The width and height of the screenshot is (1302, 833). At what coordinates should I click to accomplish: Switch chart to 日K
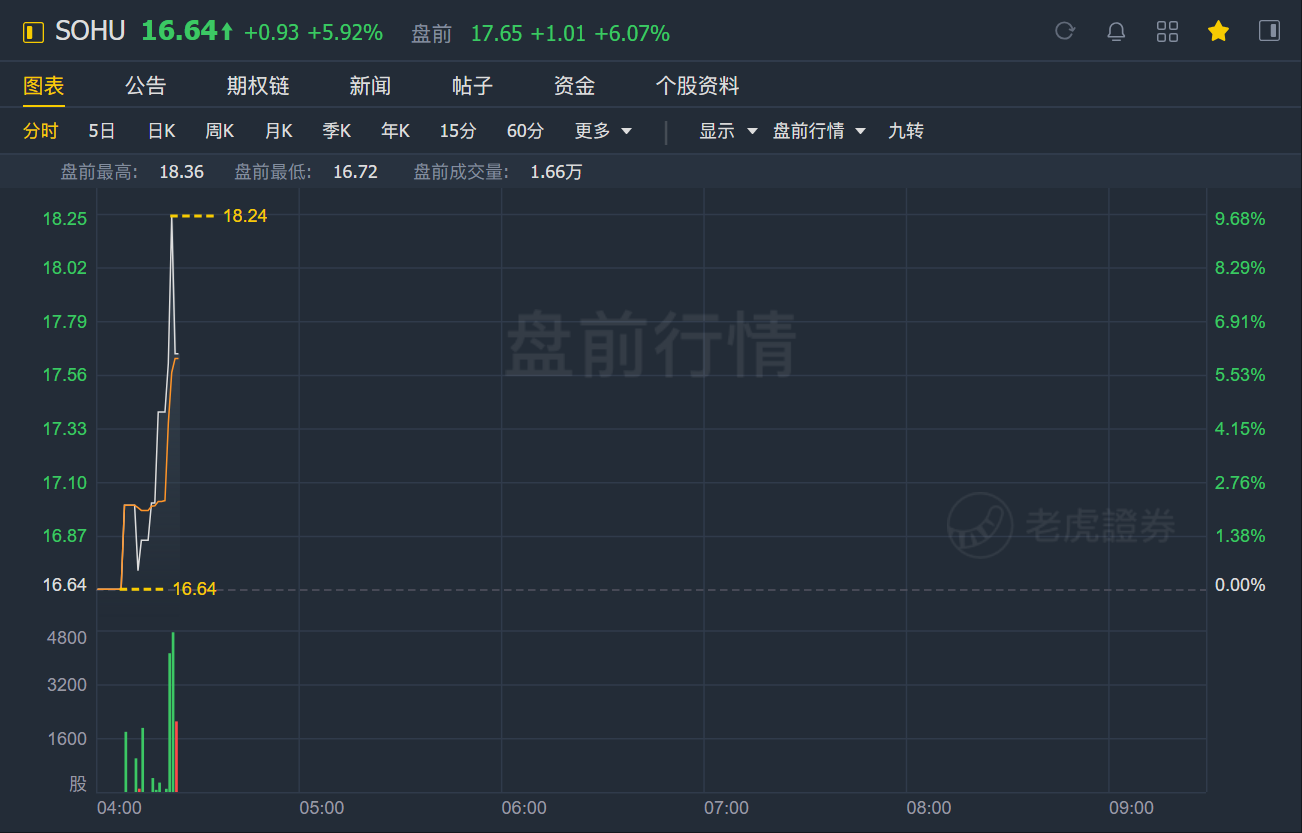point(162,131)
